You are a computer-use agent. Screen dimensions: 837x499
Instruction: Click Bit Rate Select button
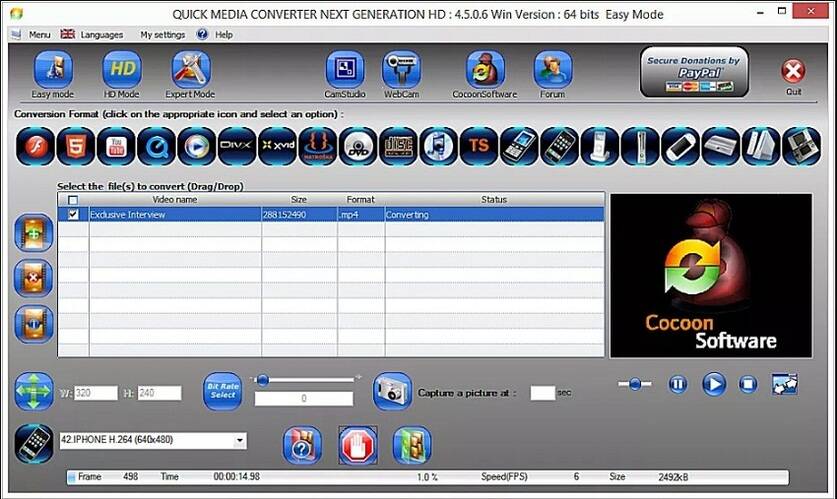tap(223, 391)
